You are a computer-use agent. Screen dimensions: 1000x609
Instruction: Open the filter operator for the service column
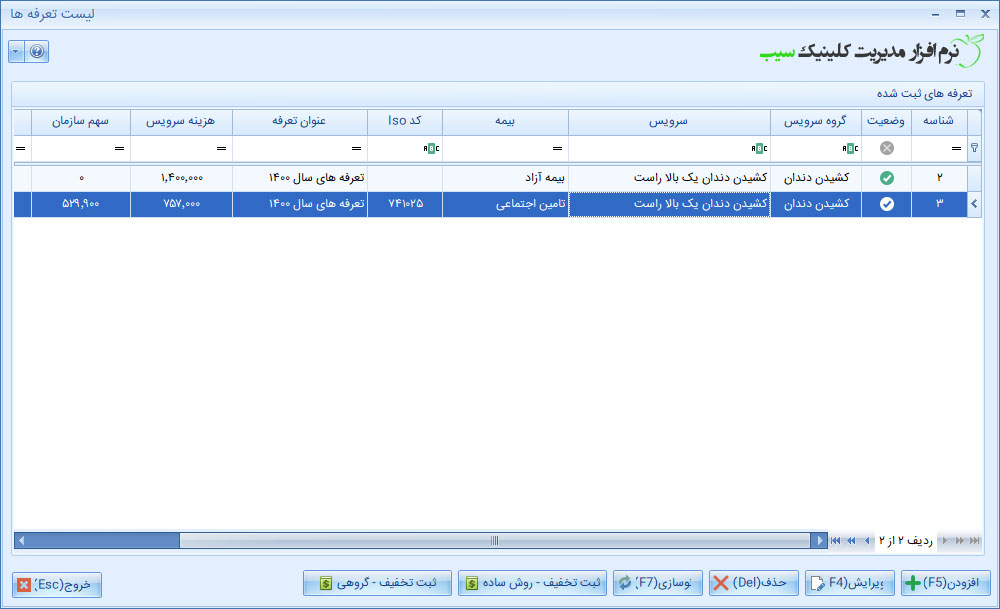759,149
